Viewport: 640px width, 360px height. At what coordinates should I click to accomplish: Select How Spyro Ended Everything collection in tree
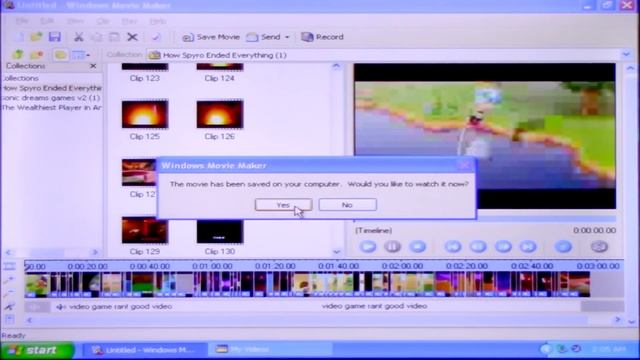[x=52, y=88]
